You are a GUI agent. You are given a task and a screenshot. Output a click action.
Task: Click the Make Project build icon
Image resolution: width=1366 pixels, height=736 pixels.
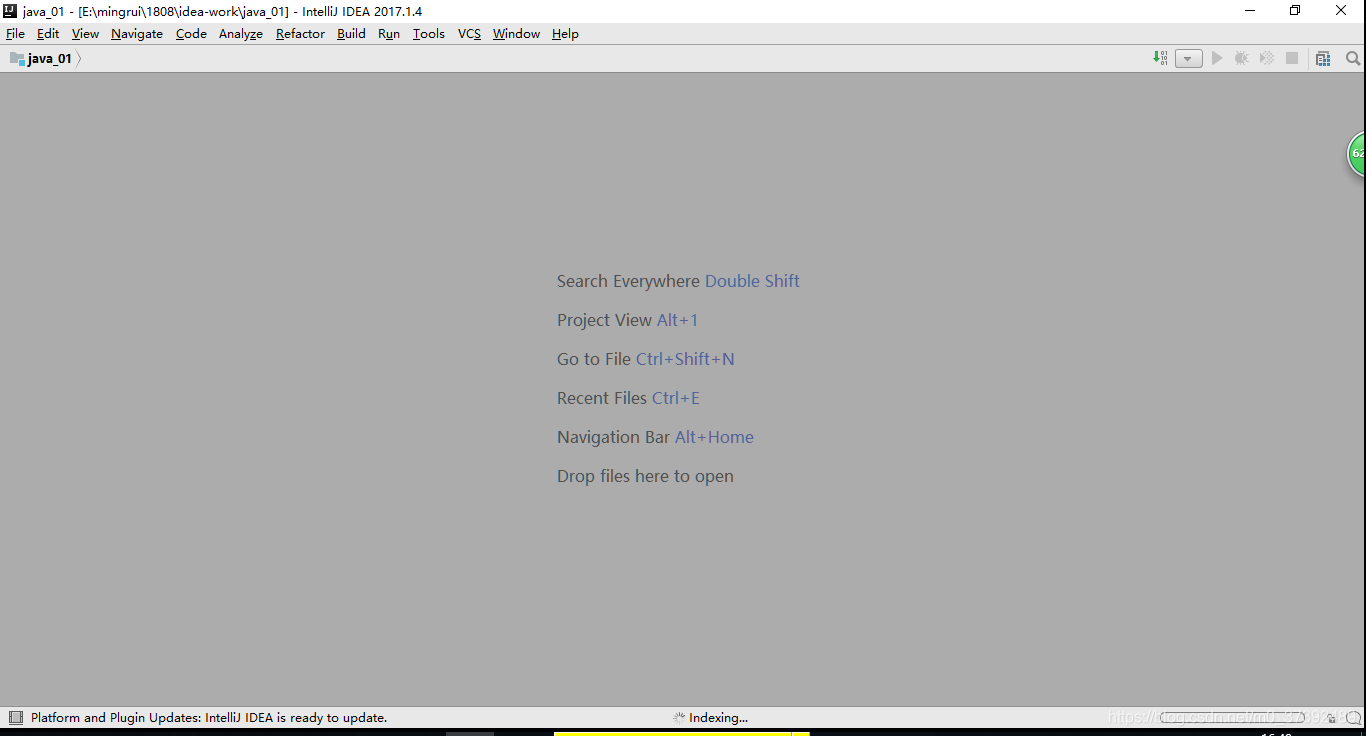(x=1160, y=58)
